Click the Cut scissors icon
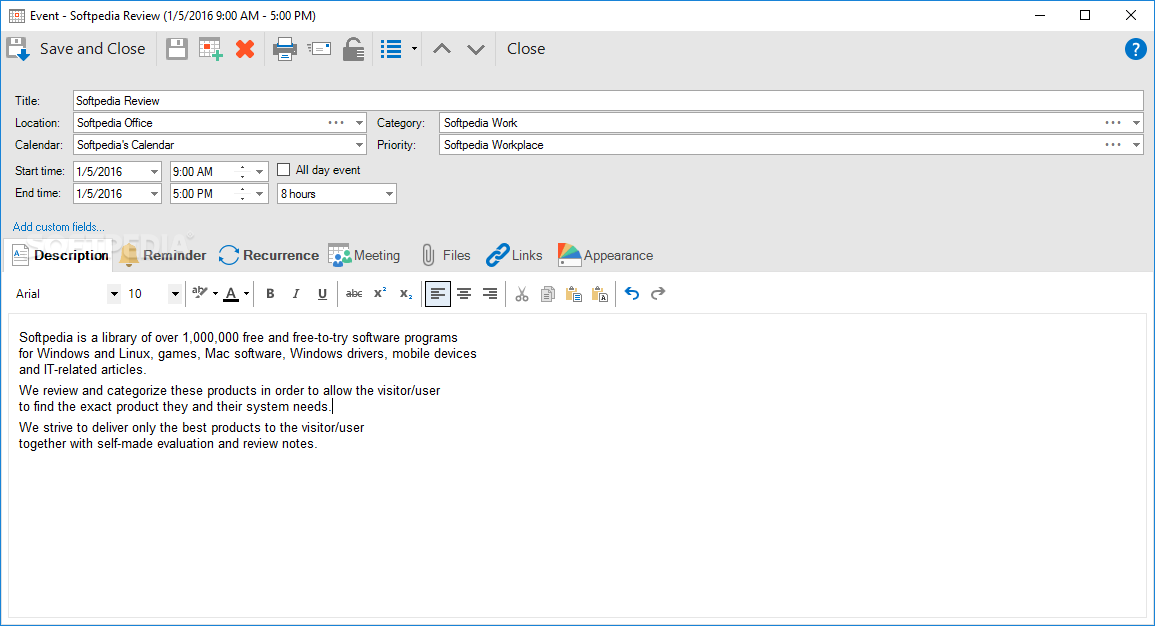The width and height of the screenshot is (1155, 626). pos(522,294)
